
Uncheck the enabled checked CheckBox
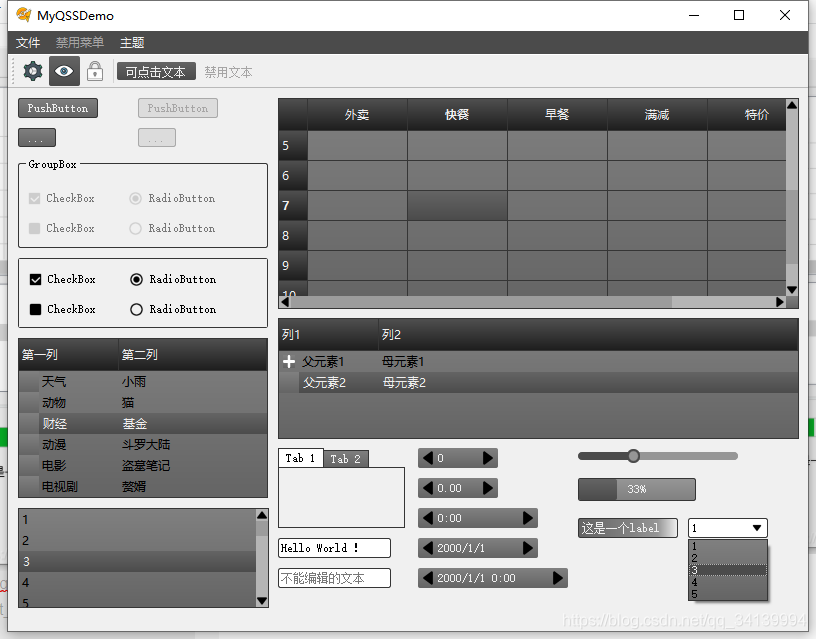[x=35, y=279]
